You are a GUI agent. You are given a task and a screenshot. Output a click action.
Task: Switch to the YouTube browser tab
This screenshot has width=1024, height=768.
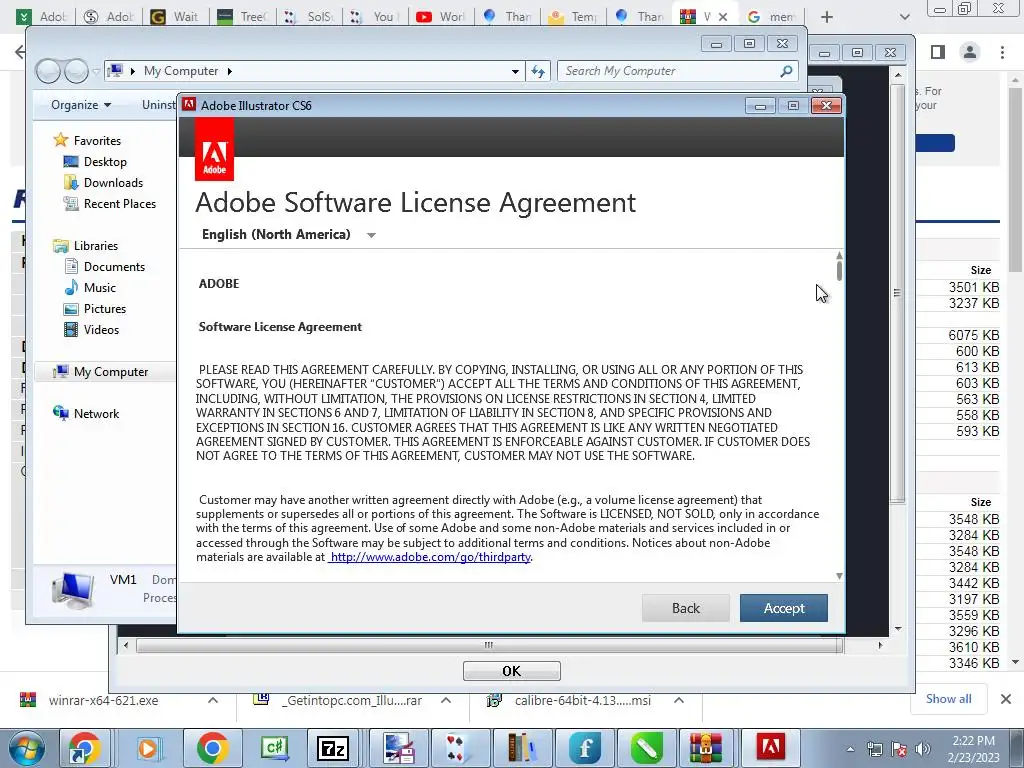[440, 16]
